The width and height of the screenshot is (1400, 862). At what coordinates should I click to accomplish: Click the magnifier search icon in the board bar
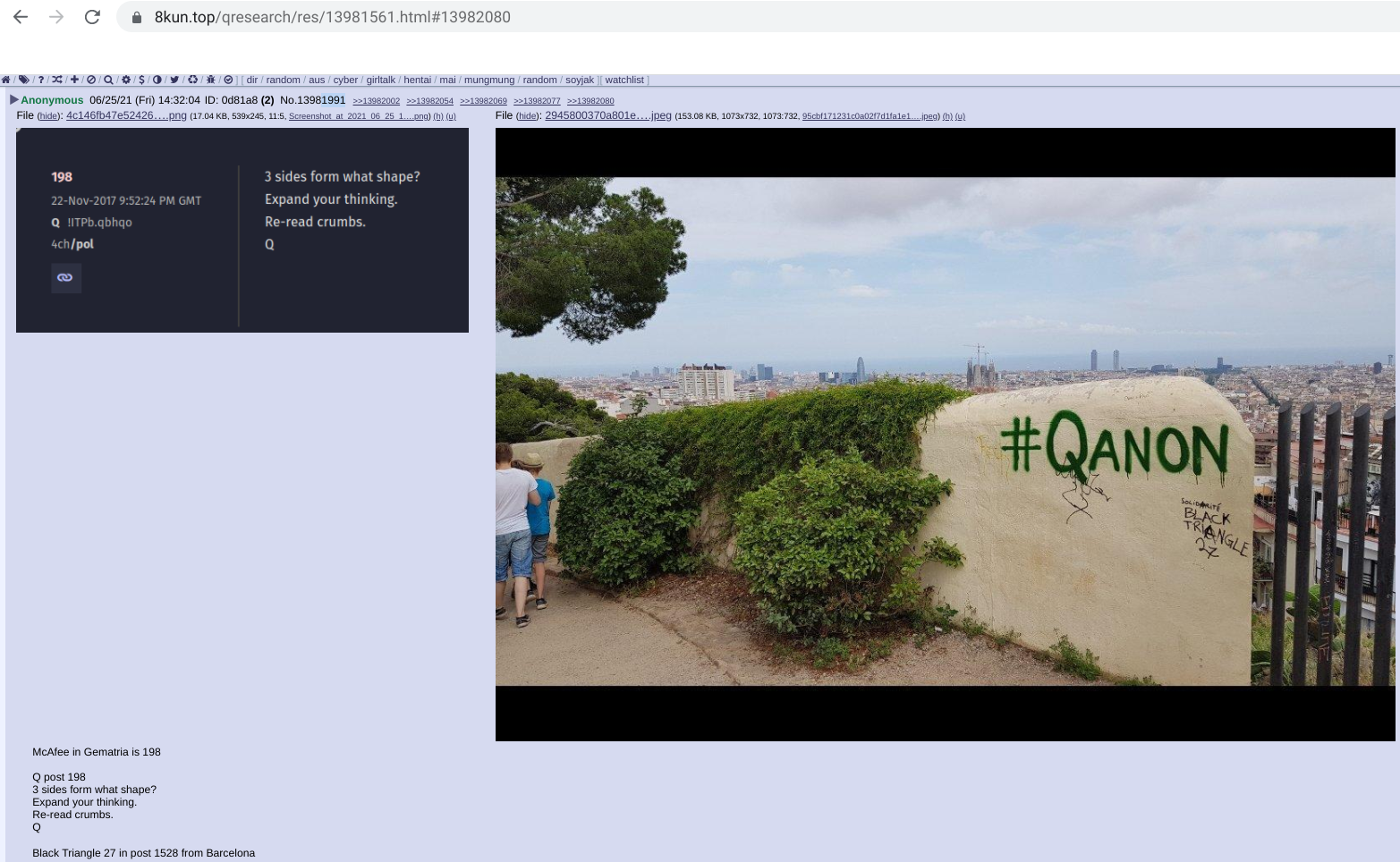point(108,80)
